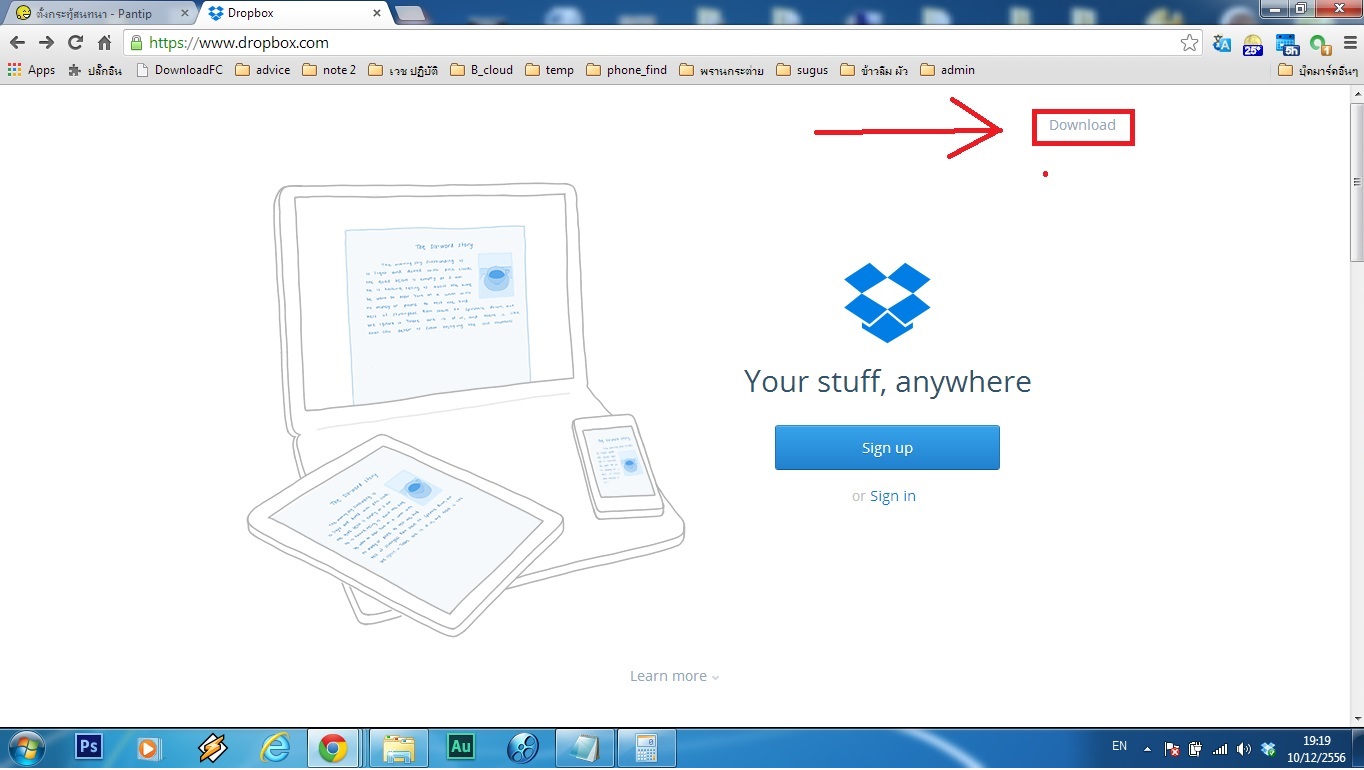Click the blue Sign up button

coord(887,447)
